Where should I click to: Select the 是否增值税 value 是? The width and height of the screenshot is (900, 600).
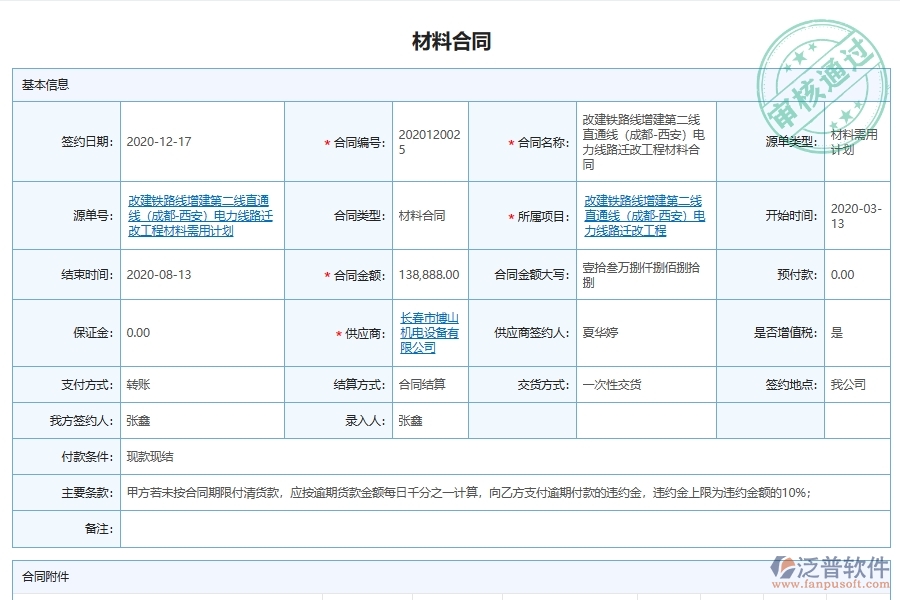(837, 332)
